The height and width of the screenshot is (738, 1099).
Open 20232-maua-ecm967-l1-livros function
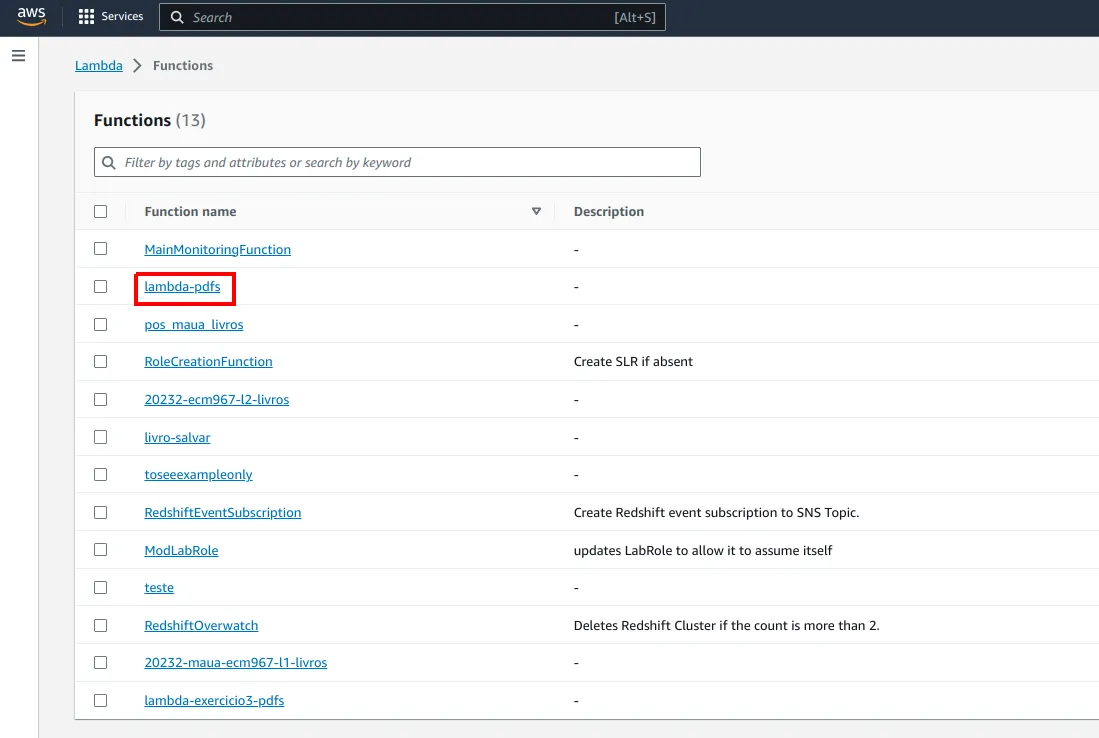pyautogui.click(x=236, y=662)
